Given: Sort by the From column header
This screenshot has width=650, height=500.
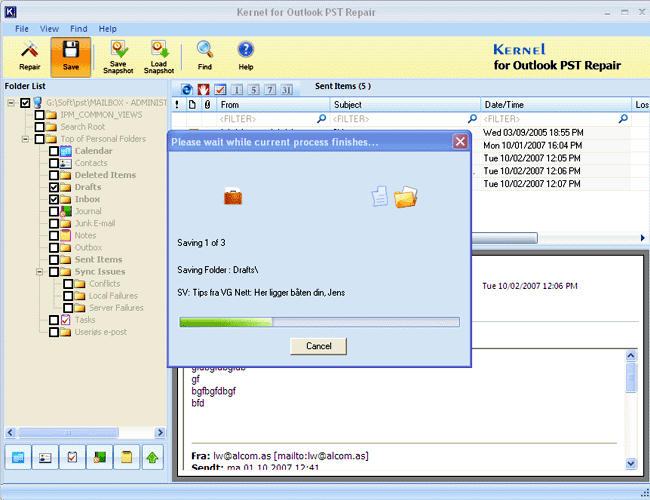Looking at the screenshot, I should (273, 104).
